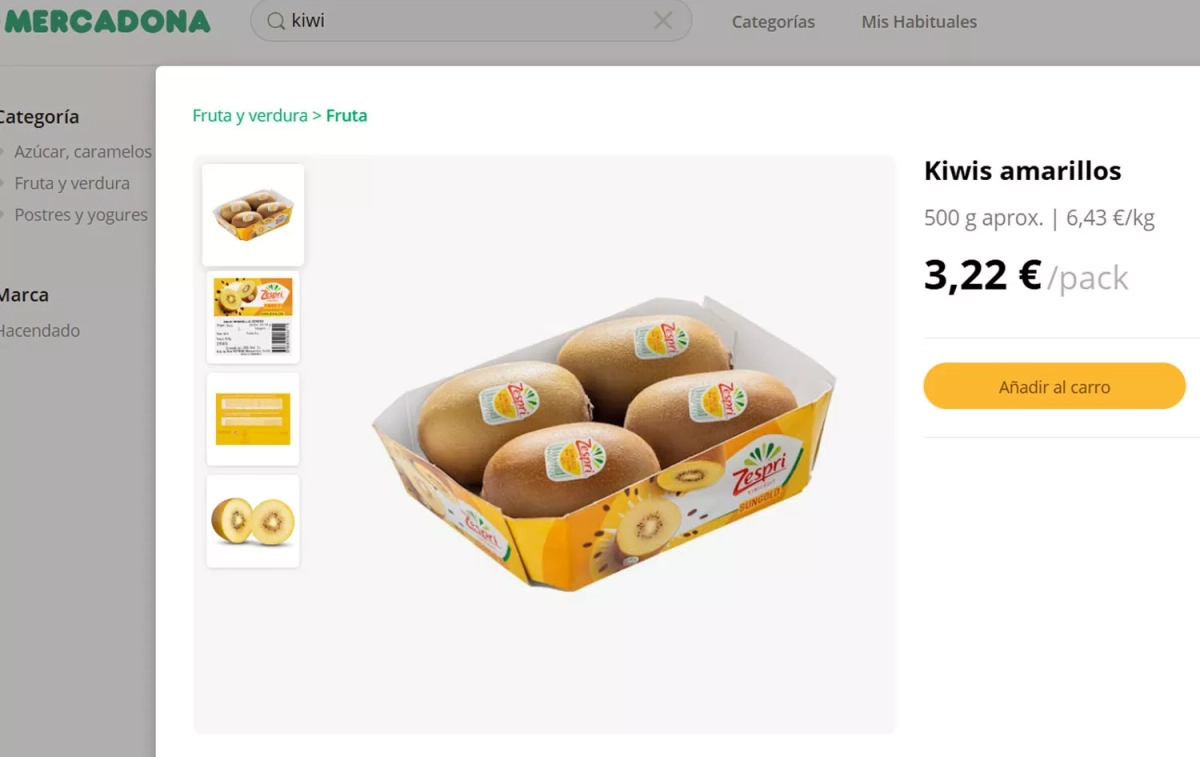
Task: Select the Azúcar, caramelos category
Action: pyautogui.click(x=83, y=152)
